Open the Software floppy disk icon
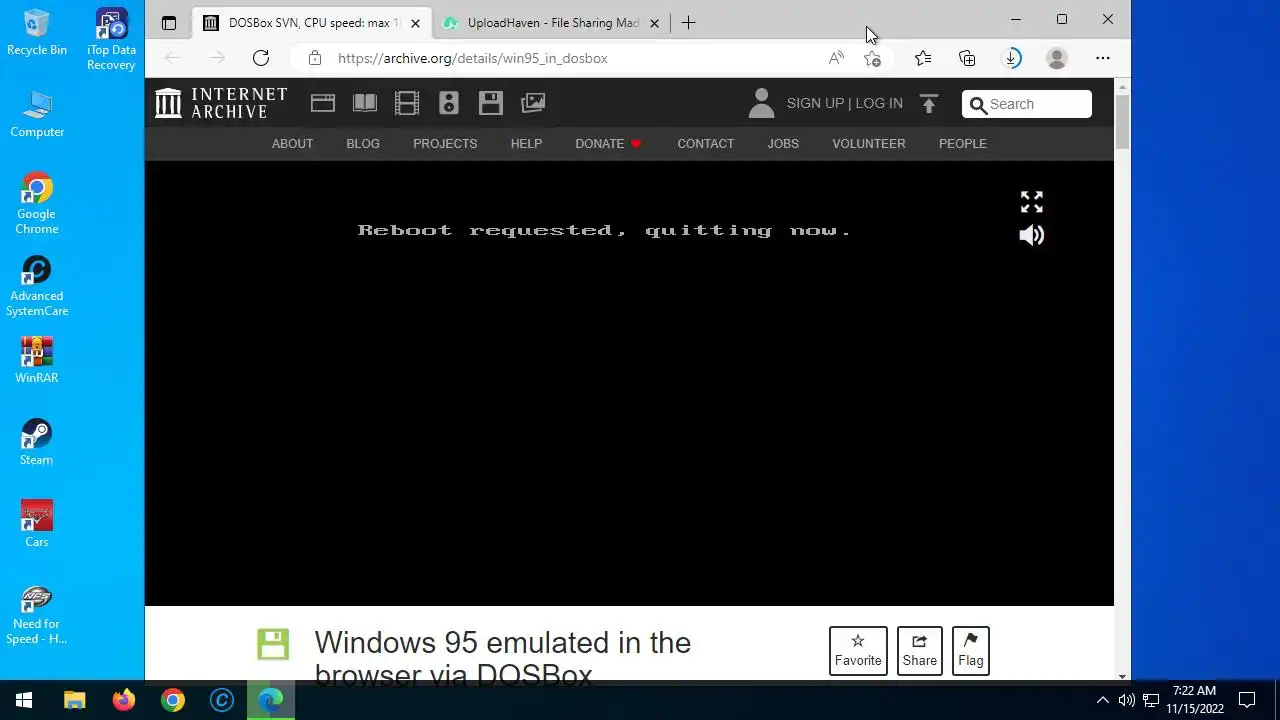Viewport: 1280px width, 720px height. (490, 103)
